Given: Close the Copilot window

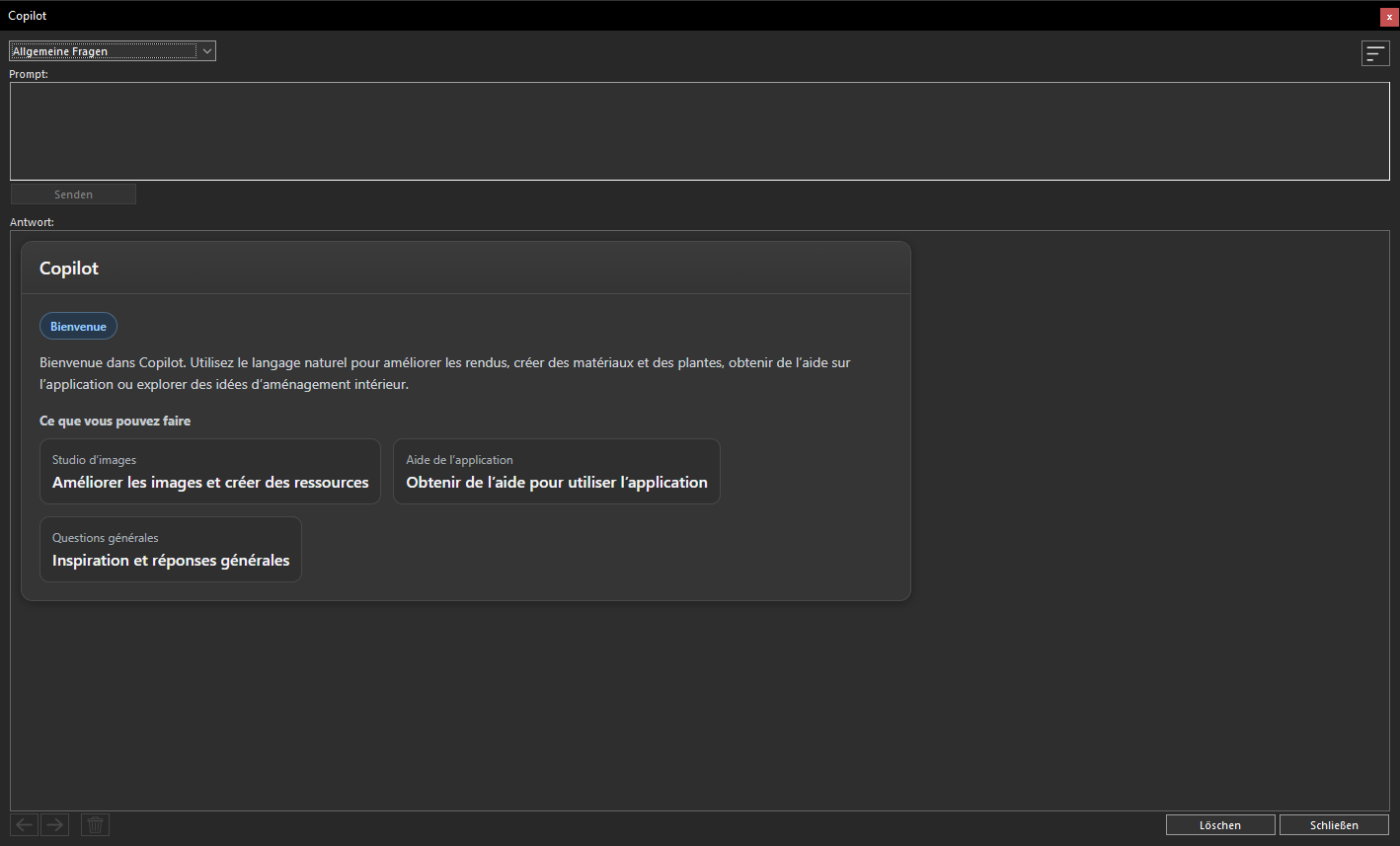Looking at the screenshot, I should point(1389,17).
